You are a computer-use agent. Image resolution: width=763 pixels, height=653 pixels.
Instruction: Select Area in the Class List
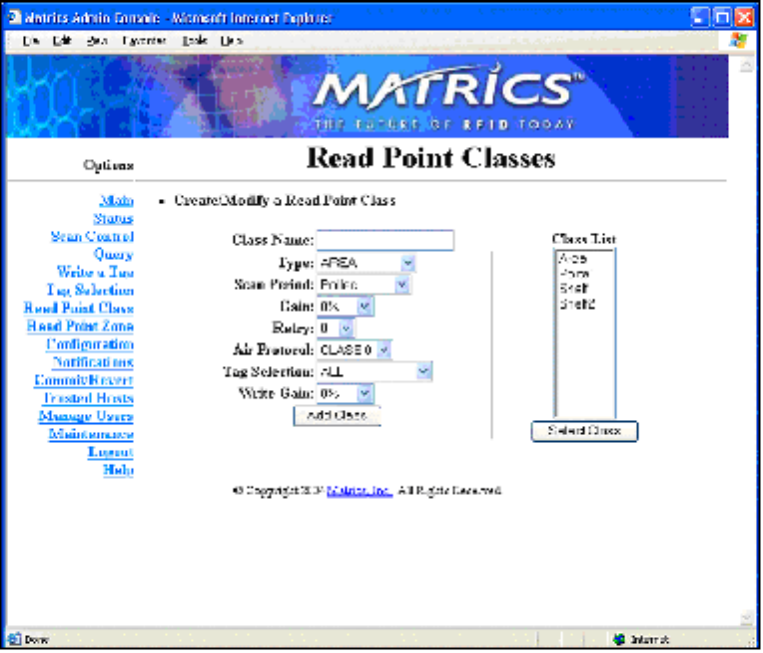pos(573,259)
